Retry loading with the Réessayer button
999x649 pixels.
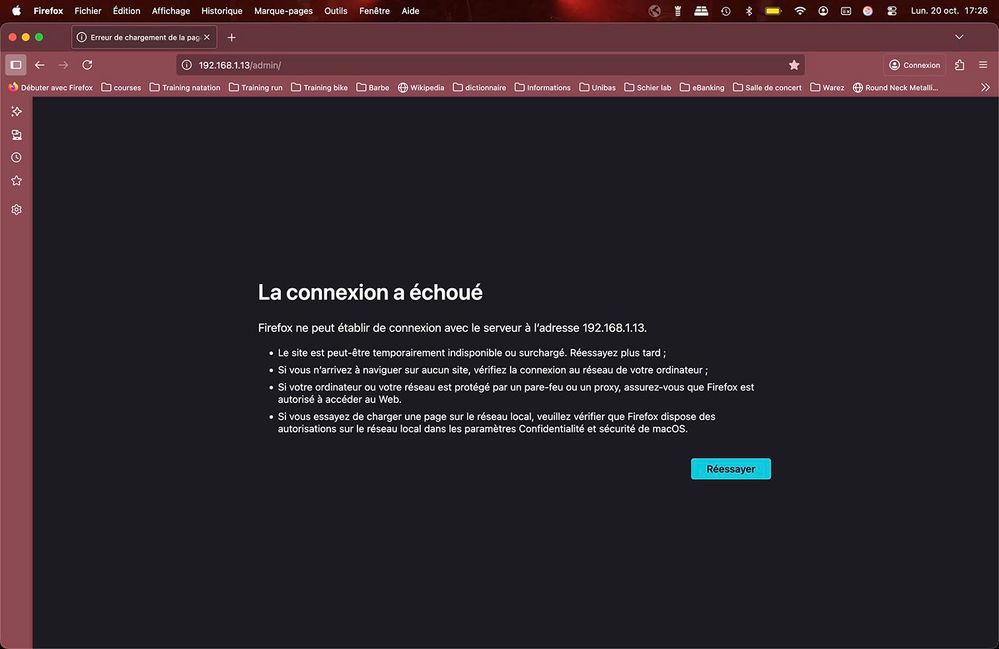(x=730, y=469)
